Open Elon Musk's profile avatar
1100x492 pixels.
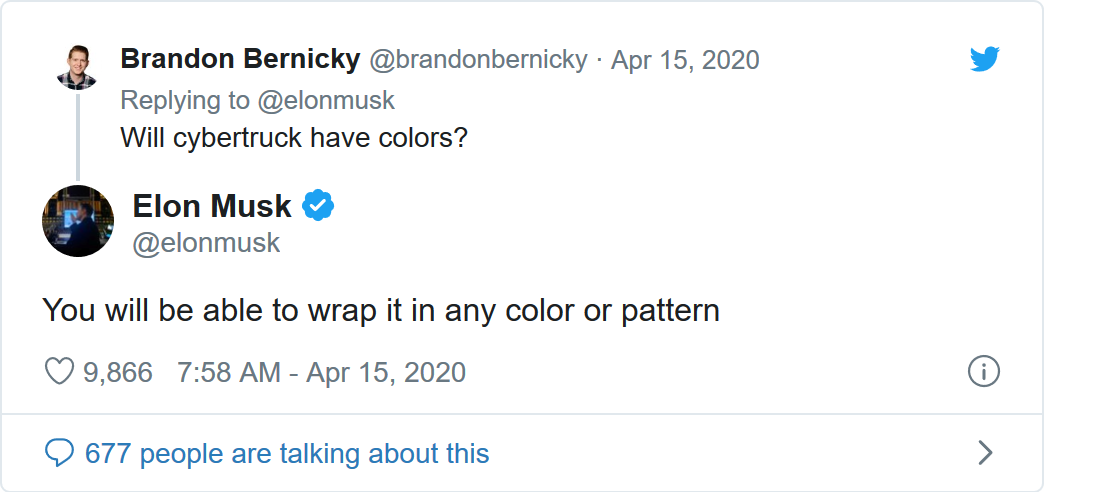pyautogui.click(x=78, y=220)
